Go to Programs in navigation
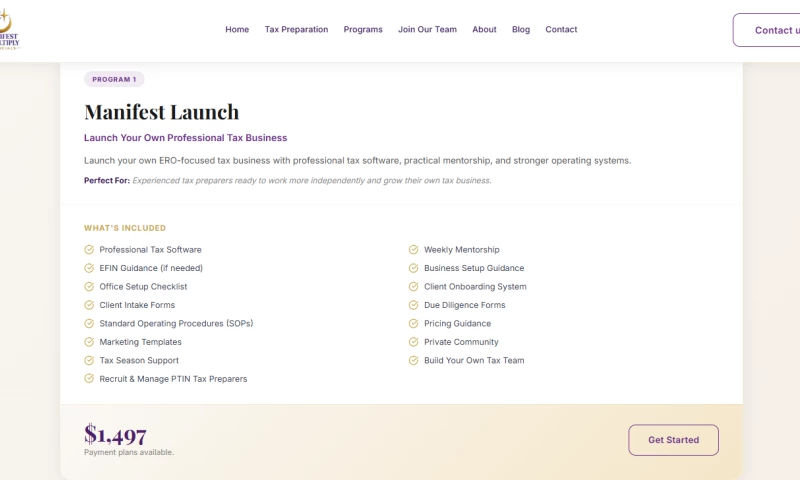The height and width of the screenshot is (480, 800). click(363, 30)
